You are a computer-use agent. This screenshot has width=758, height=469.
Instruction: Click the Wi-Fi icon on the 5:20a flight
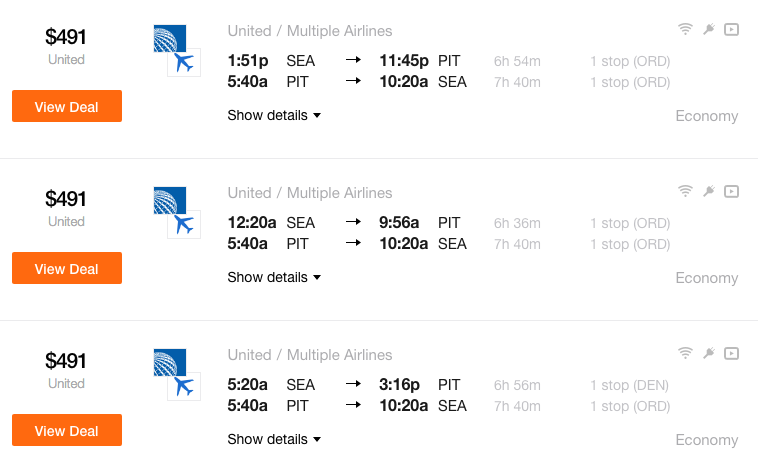pyautogui.click(x=685, y=353)
